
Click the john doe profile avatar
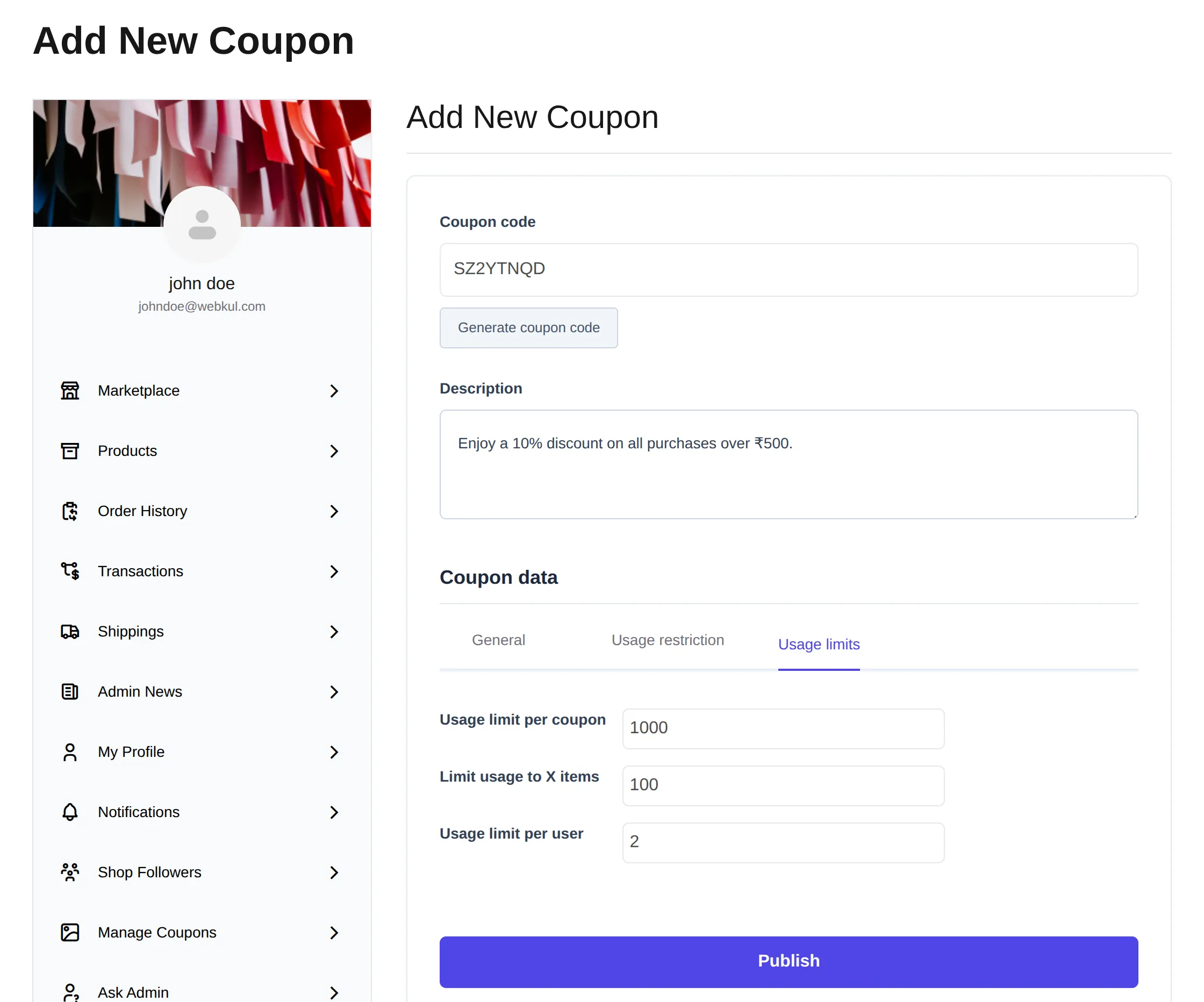point(202,224)
